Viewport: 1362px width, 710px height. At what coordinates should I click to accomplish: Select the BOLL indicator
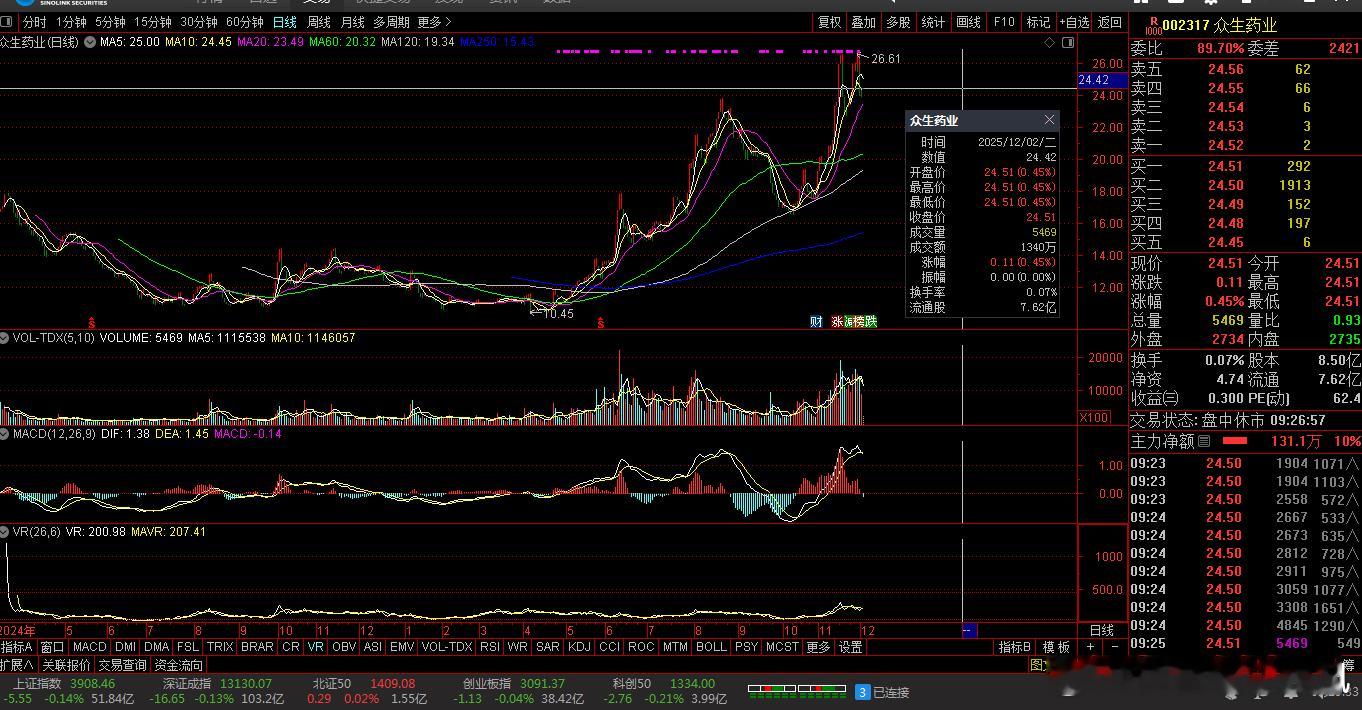[712, 647]
